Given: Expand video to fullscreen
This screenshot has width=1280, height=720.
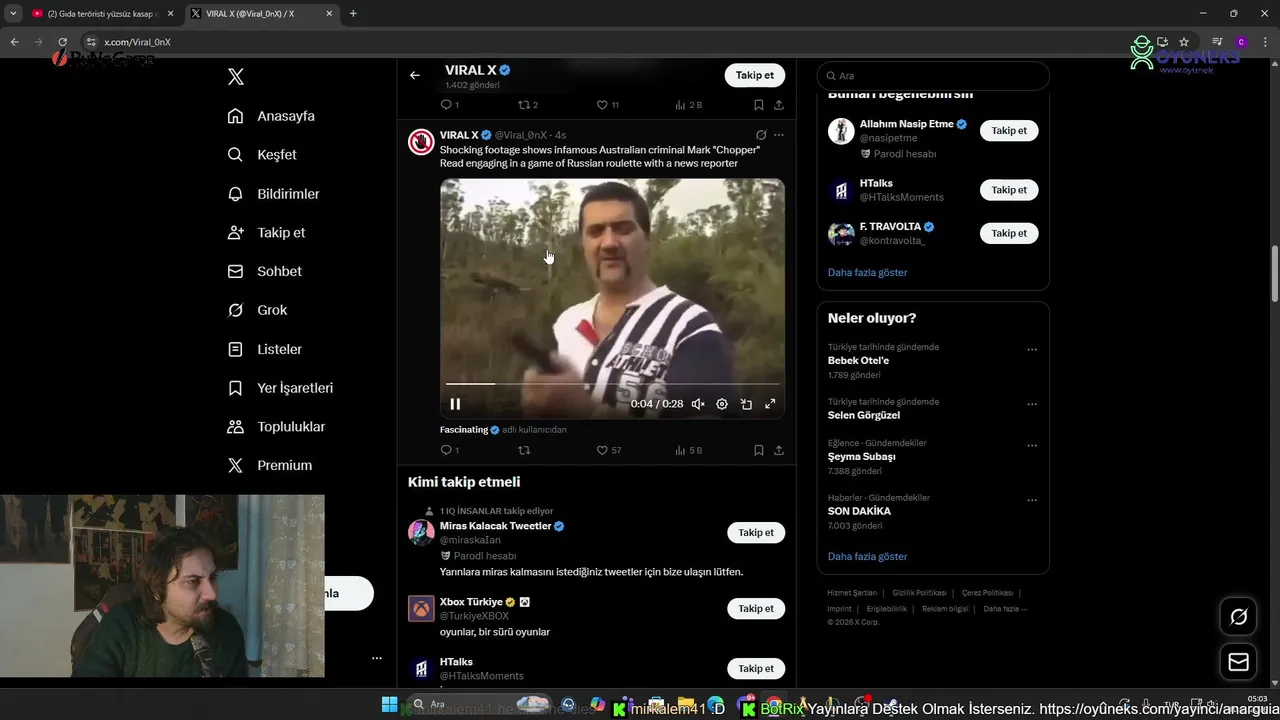Looking at the screenshot, I should click(x=770, y=404).
